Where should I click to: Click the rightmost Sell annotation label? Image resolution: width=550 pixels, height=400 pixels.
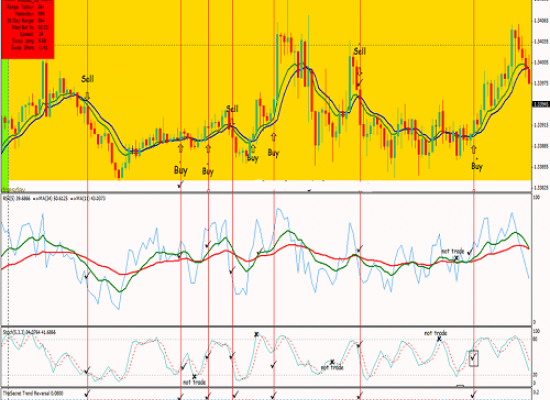(x=360, y=52)
